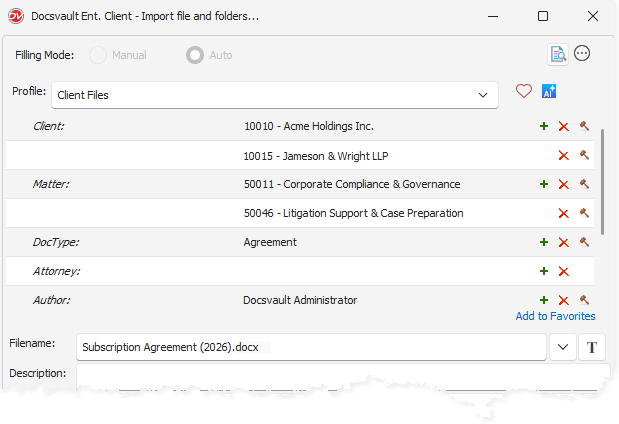Click pin icon for Litigation Support row
The width and height of the screenshot is (619, 424).
[x=584, y=213]
